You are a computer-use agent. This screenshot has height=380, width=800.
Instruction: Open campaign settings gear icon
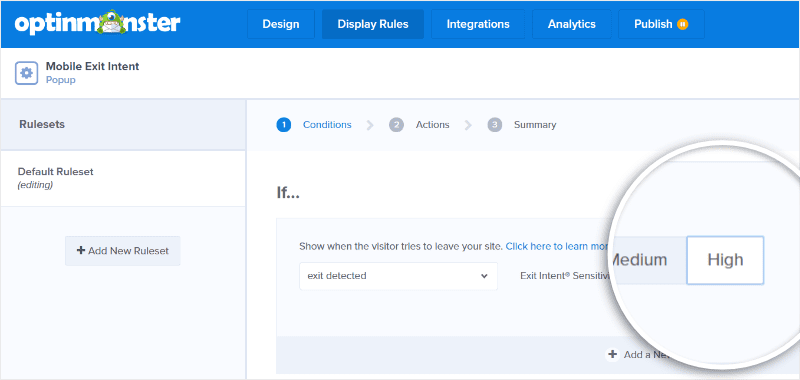(27, 73)
